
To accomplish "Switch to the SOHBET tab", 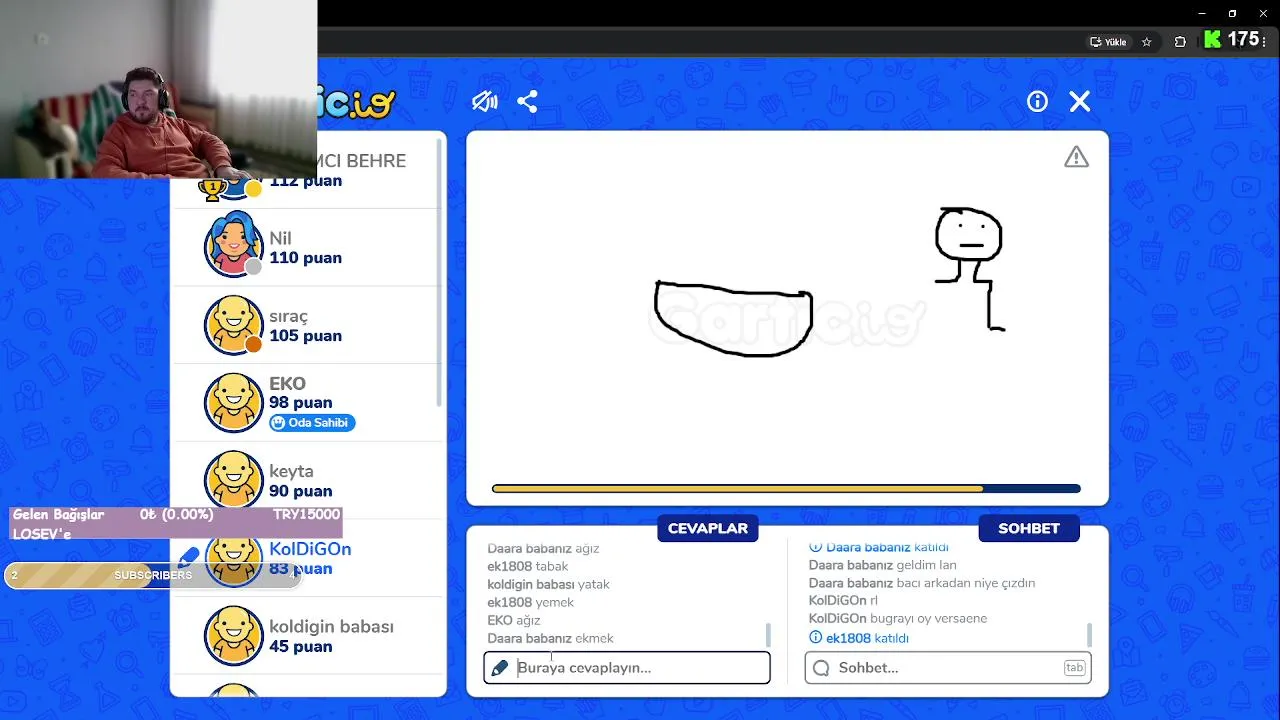I will click(x=1029, y=529).
